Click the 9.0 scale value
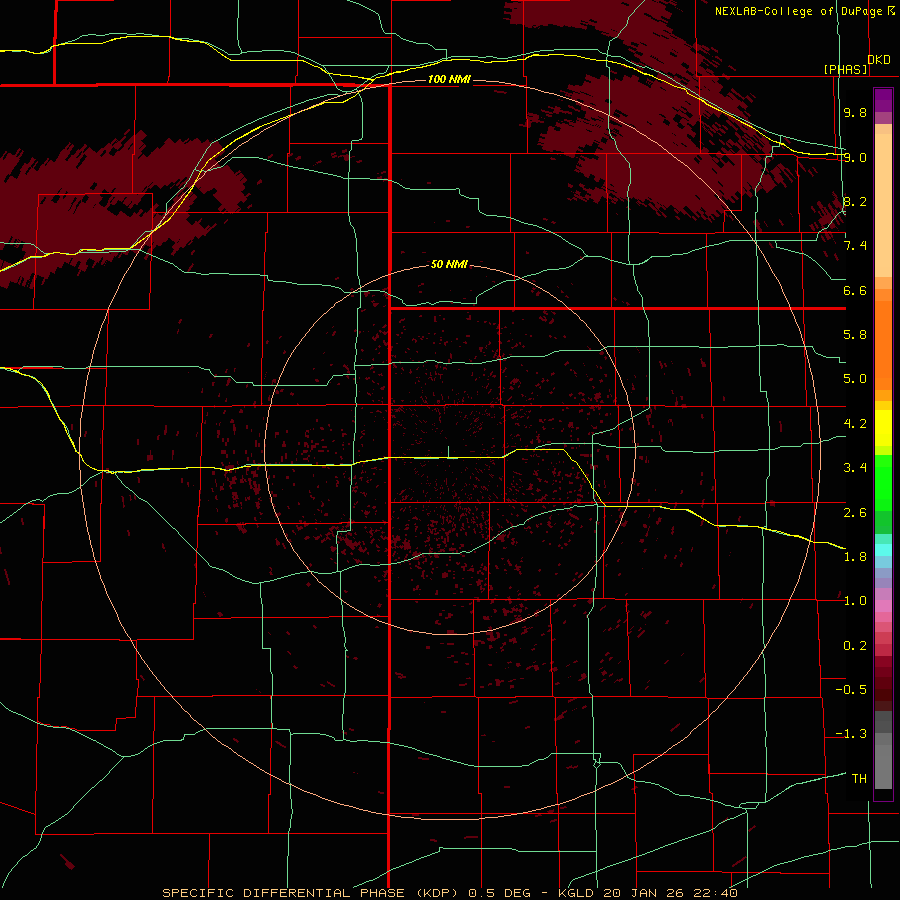Viewport: 900px width, 900px height. click(x=855, y=157)
